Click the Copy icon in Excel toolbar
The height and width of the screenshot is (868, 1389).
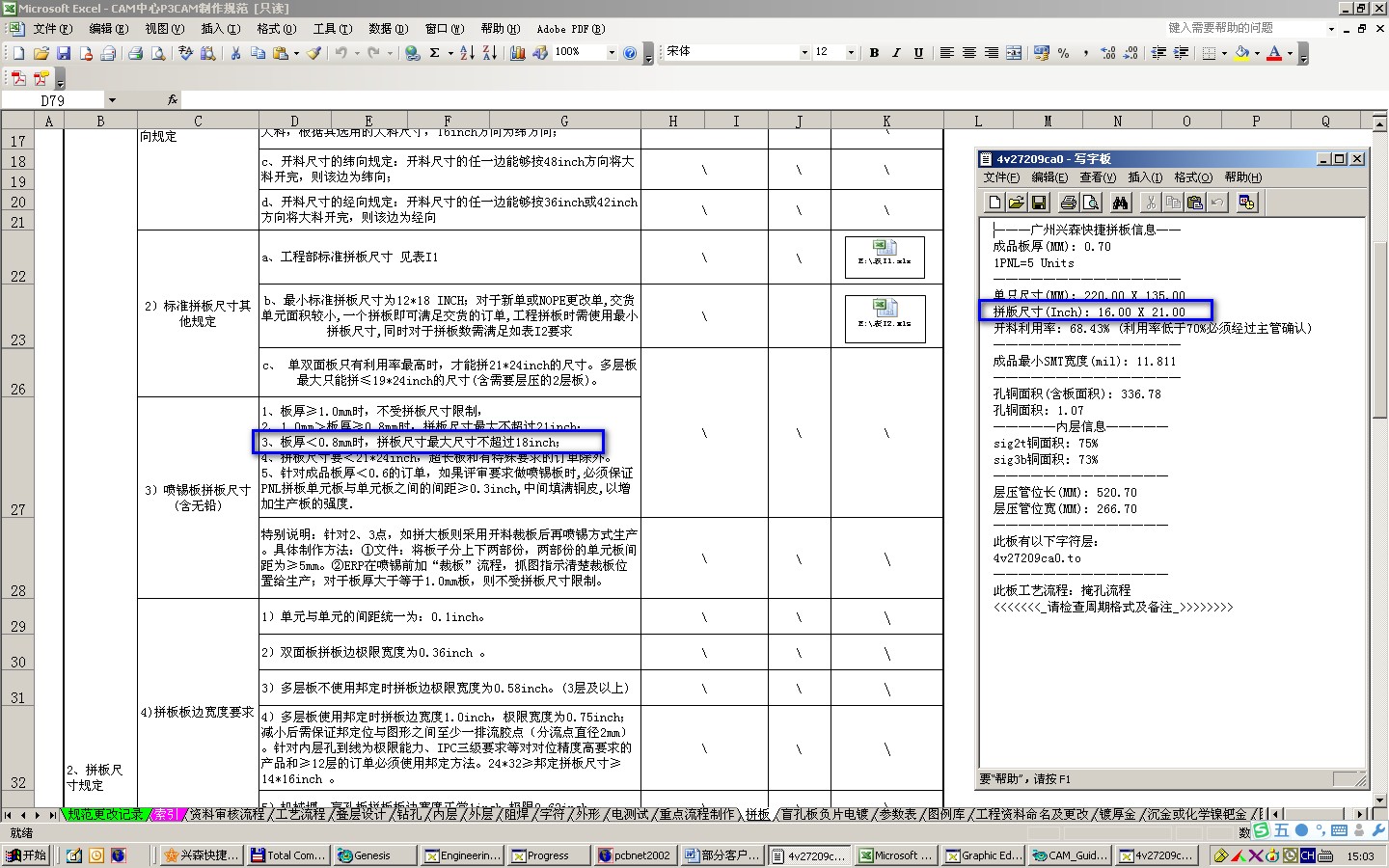(x=258, y=53)
